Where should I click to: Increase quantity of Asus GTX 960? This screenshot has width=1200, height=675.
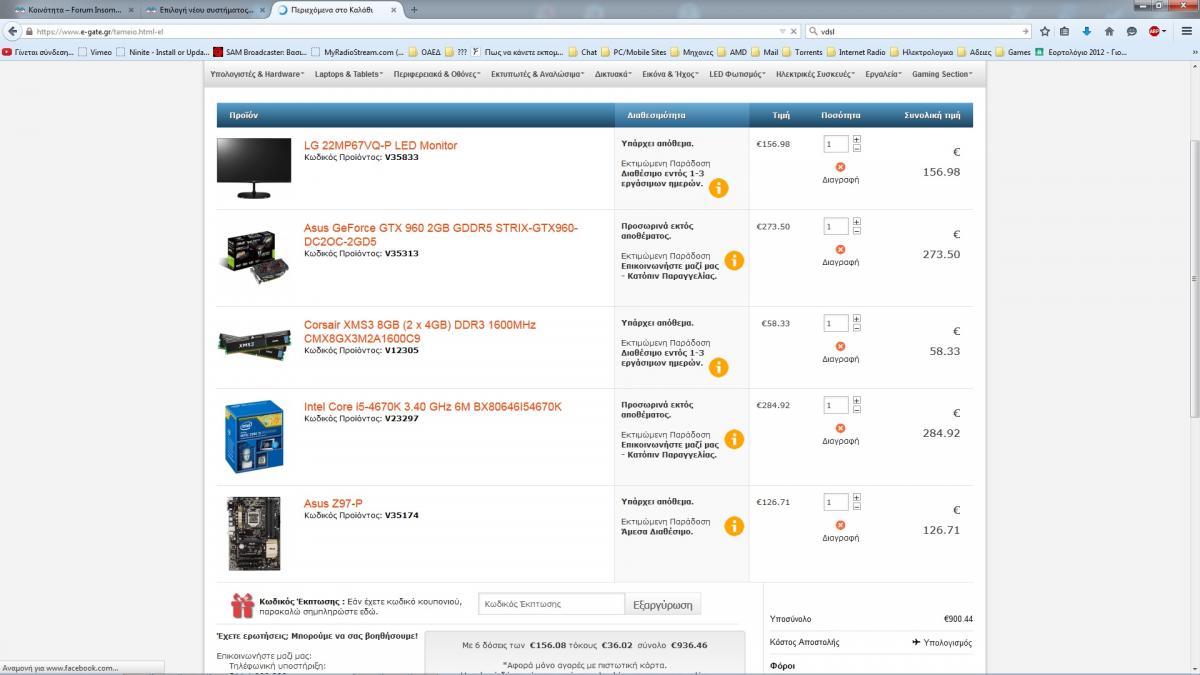pyautogui.click(x=857, y=221)
